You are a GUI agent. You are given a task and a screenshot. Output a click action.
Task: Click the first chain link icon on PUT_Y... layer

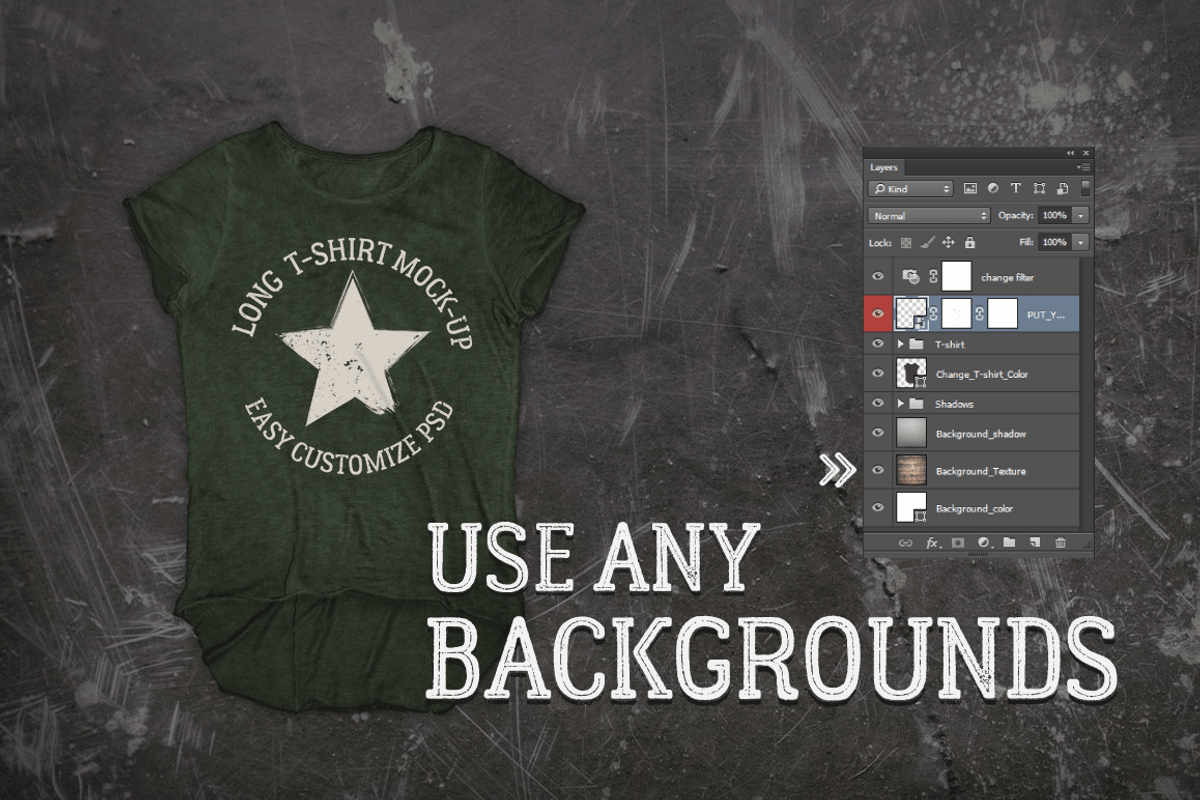click(x=933, y=314)
